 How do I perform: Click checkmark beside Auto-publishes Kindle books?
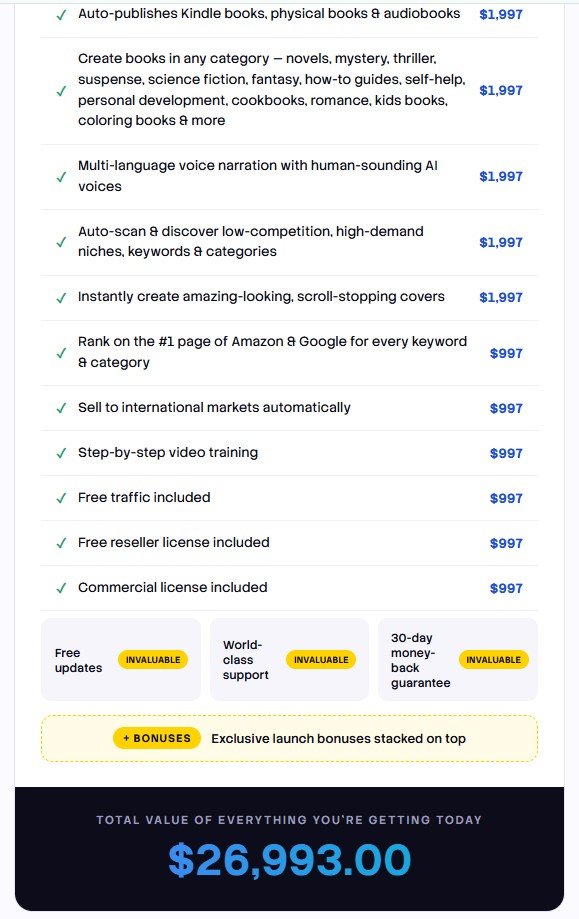61,15
